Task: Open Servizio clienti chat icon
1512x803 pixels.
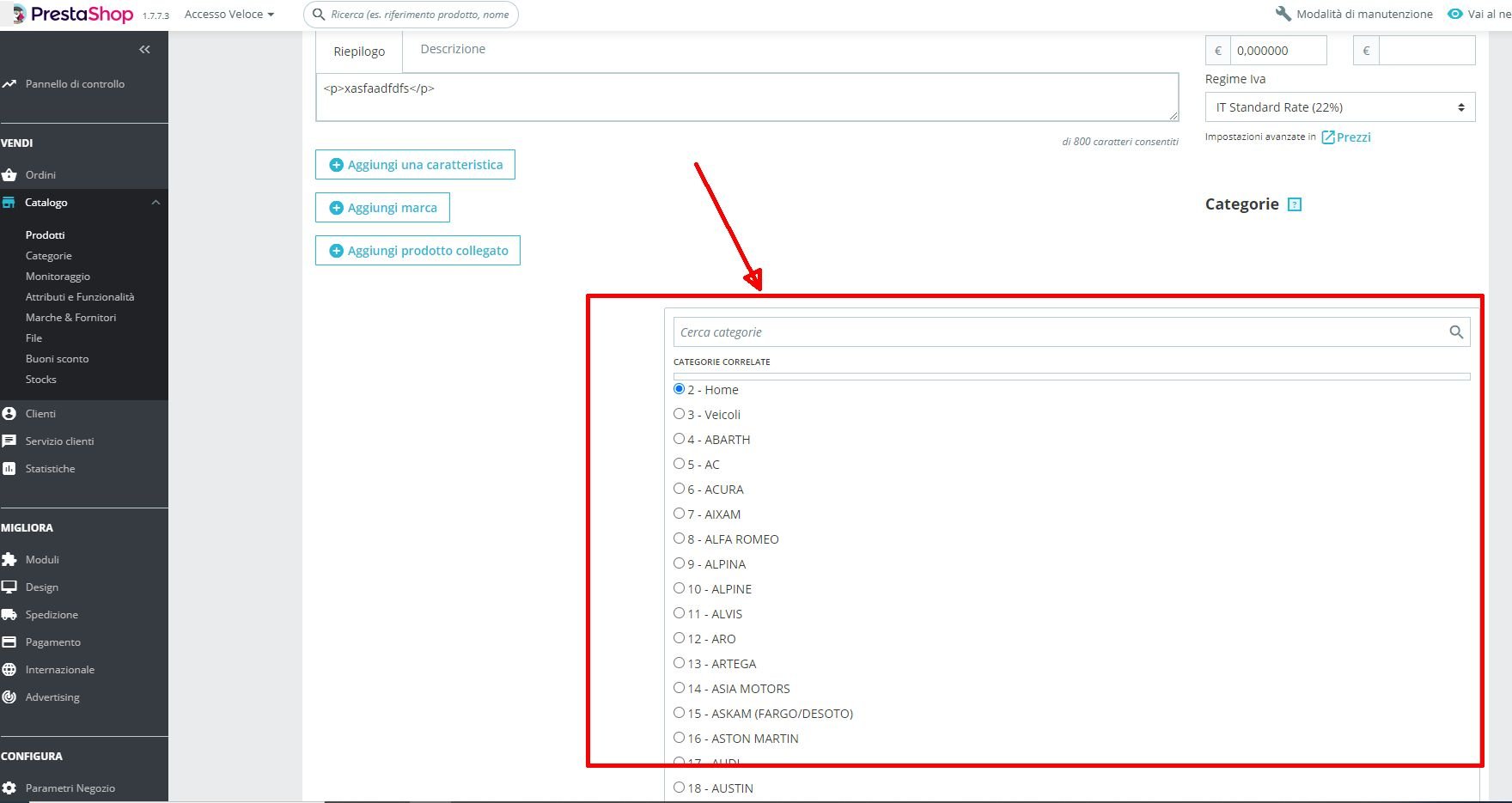Action: pyautogui.click(x=9, y=441)
